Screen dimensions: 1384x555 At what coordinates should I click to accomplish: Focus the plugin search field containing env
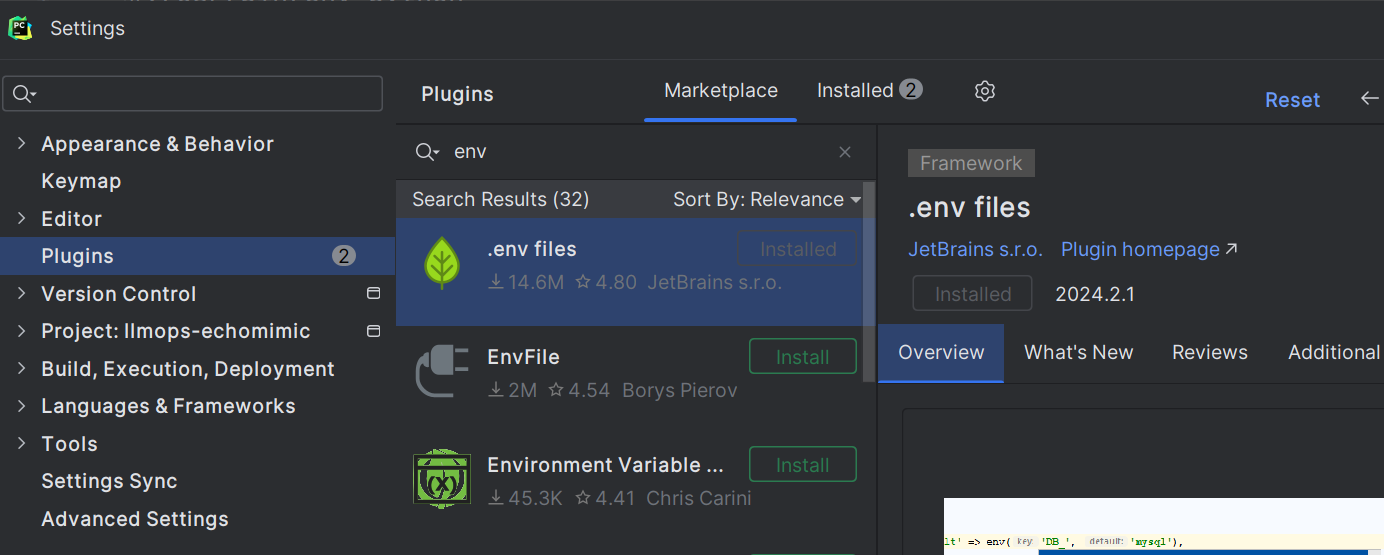(636, 152)
